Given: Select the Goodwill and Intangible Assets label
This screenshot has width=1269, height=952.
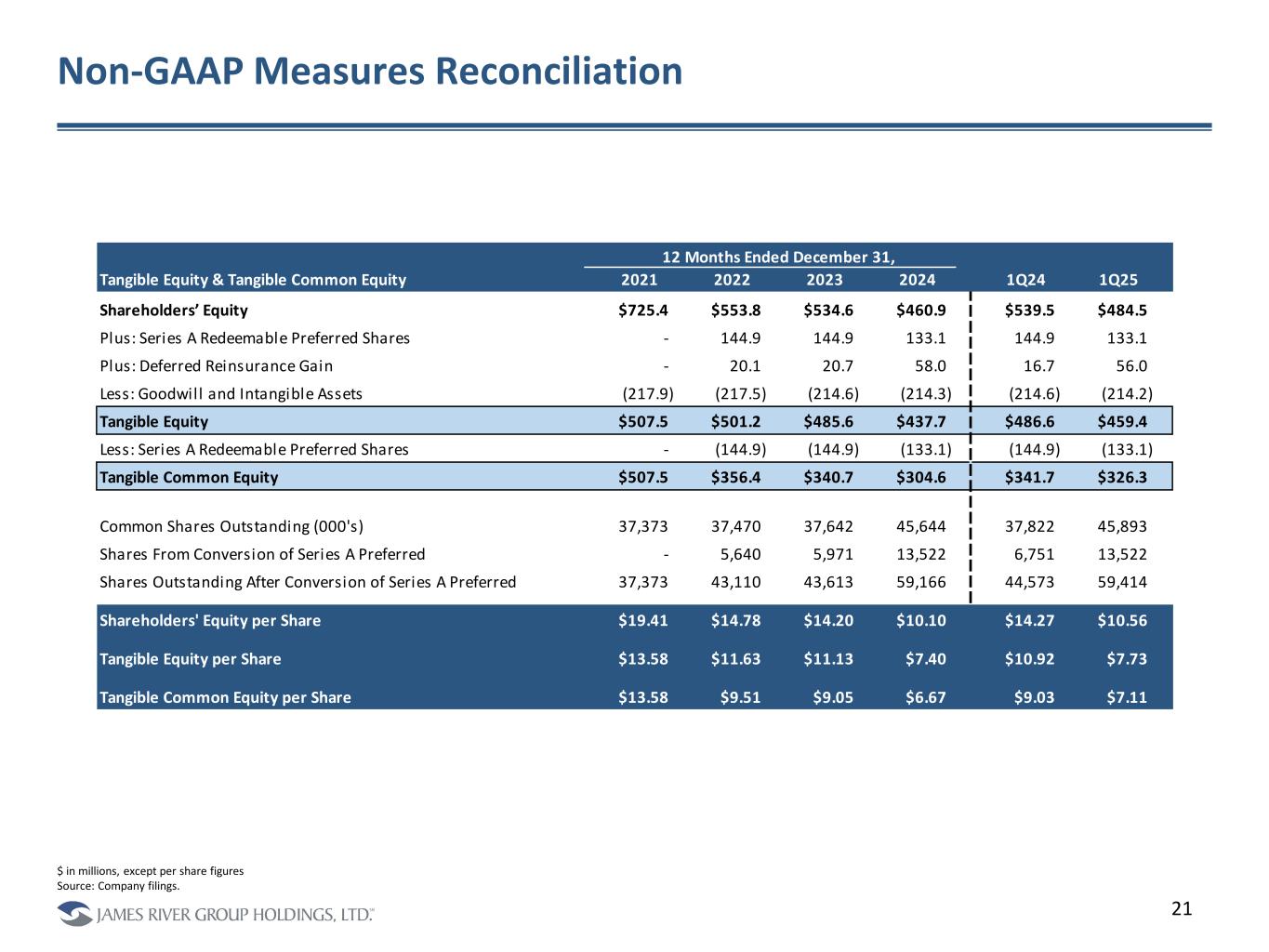Looking at the screenshot, I should point(231,393).
